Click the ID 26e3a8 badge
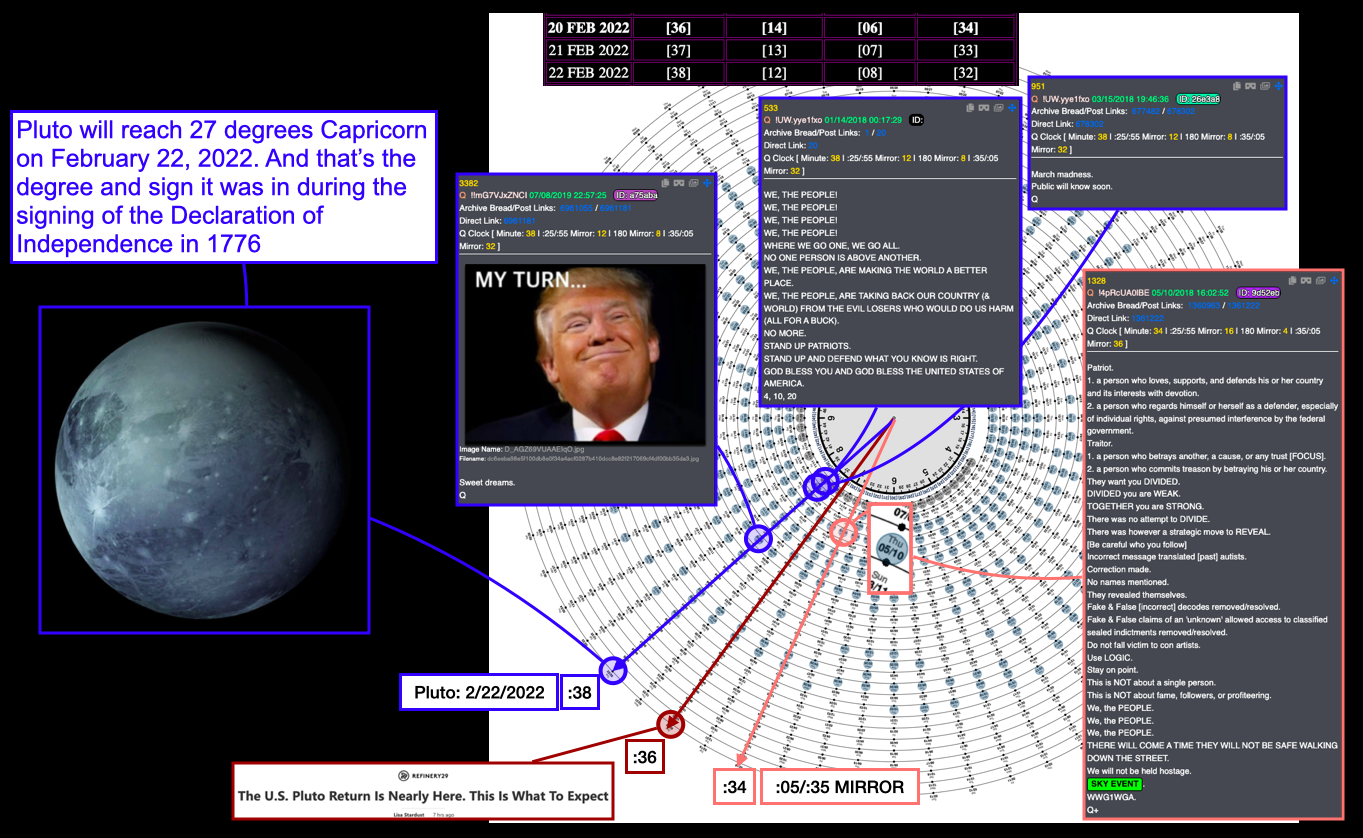 click(x=1198, y=99)
